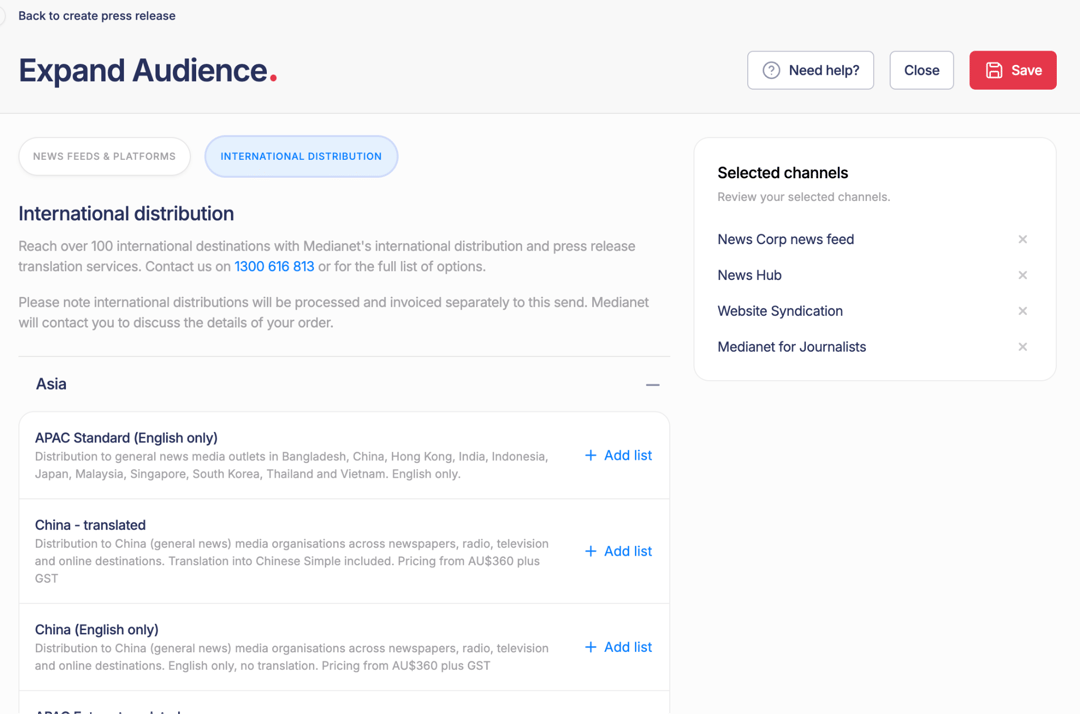Viewport: 1080px width, 714px height.
Task: Remove News Hub from selected channels
Action: (x=1022, y=275)
